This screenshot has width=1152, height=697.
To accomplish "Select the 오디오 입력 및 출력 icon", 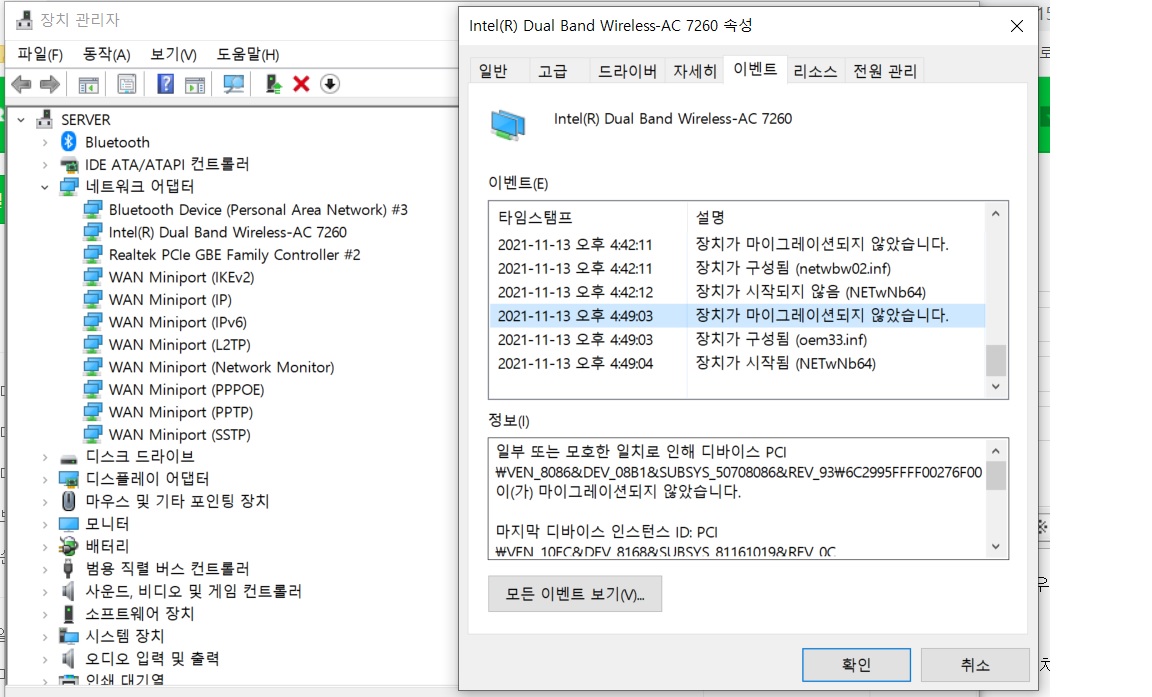I will click(x=69, y=659).
